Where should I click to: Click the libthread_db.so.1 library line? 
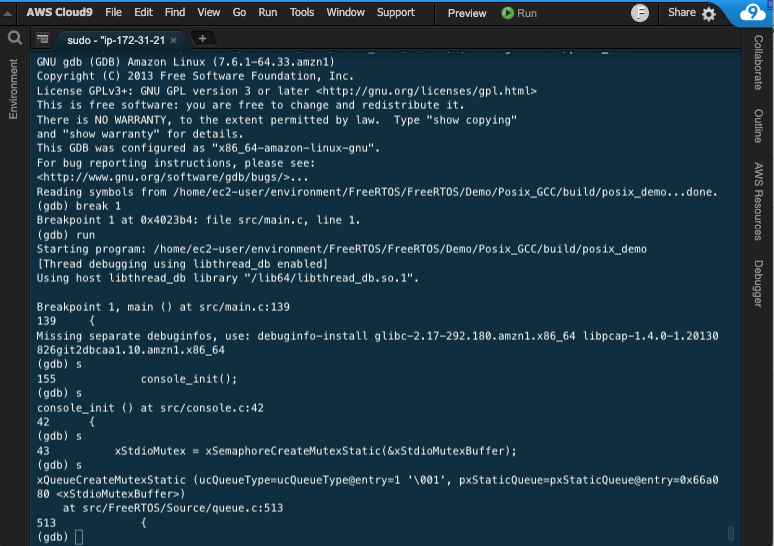pyautogui.click(x=228, y=278)
